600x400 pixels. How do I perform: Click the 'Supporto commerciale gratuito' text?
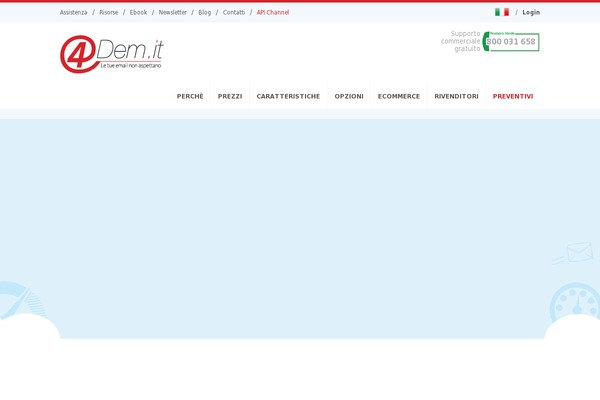461,41
